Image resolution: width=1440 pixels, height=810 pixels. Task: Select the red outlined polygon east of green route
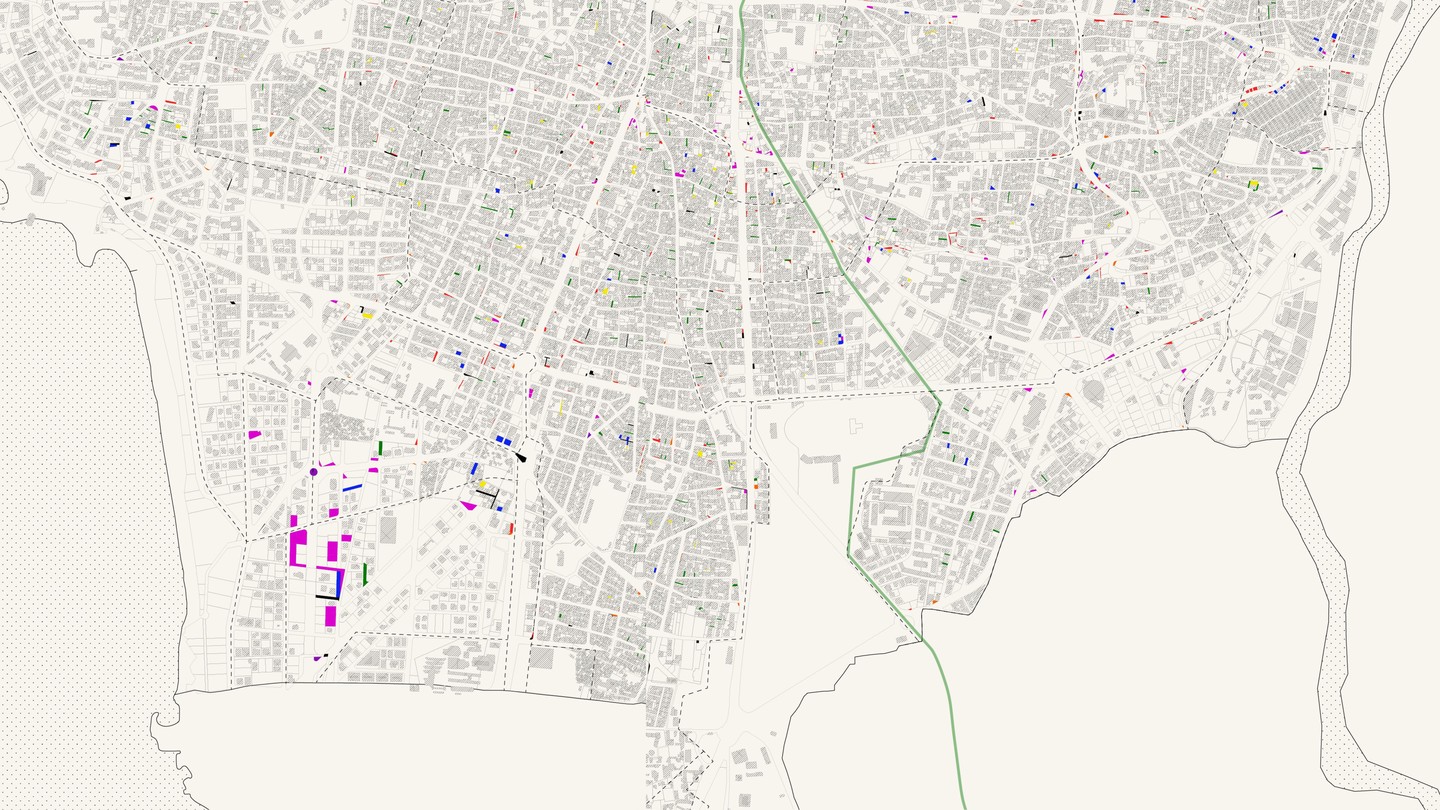(x=952, y=237)
